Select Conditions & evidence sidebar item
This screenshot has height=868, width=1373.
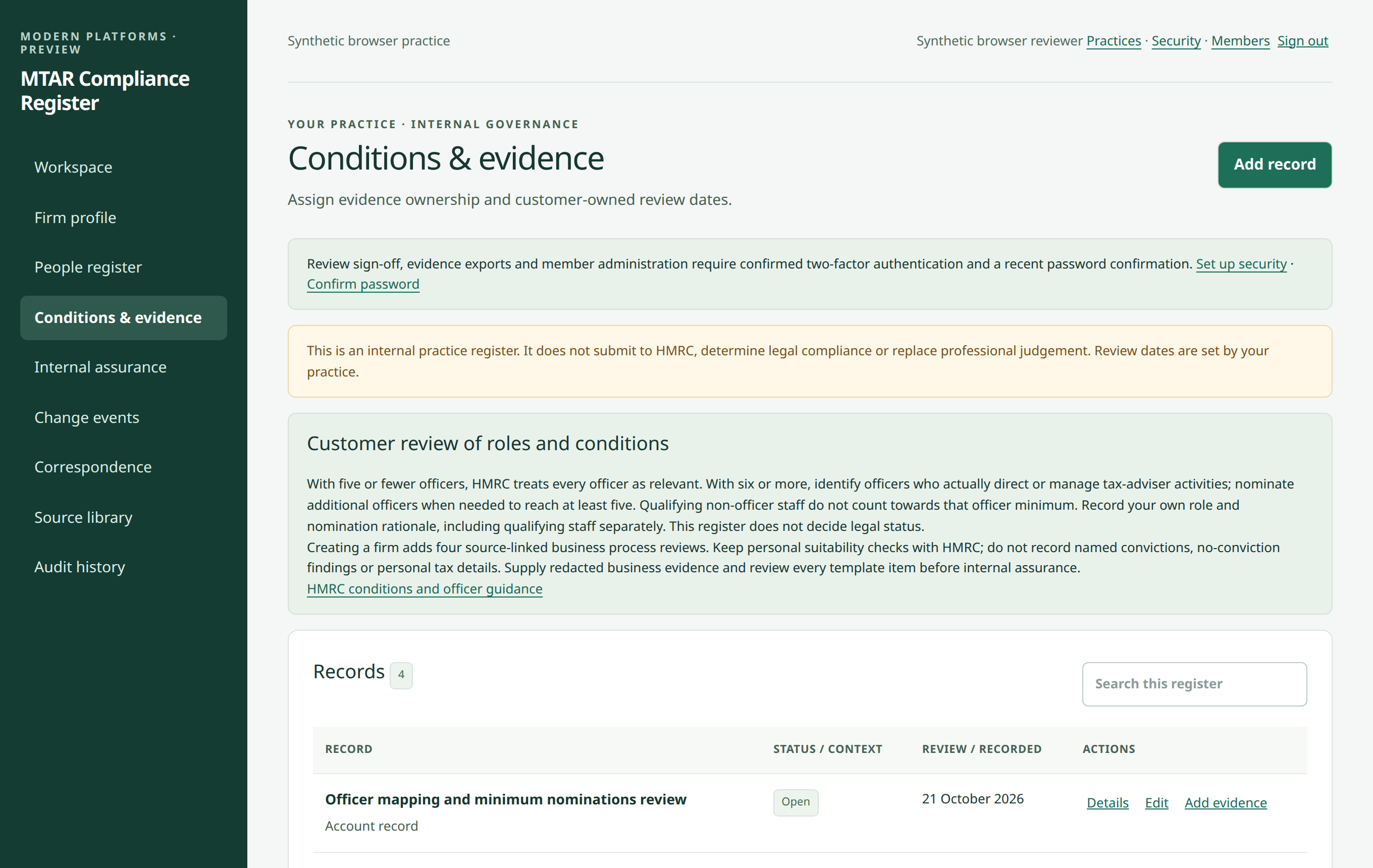point(123,317)
